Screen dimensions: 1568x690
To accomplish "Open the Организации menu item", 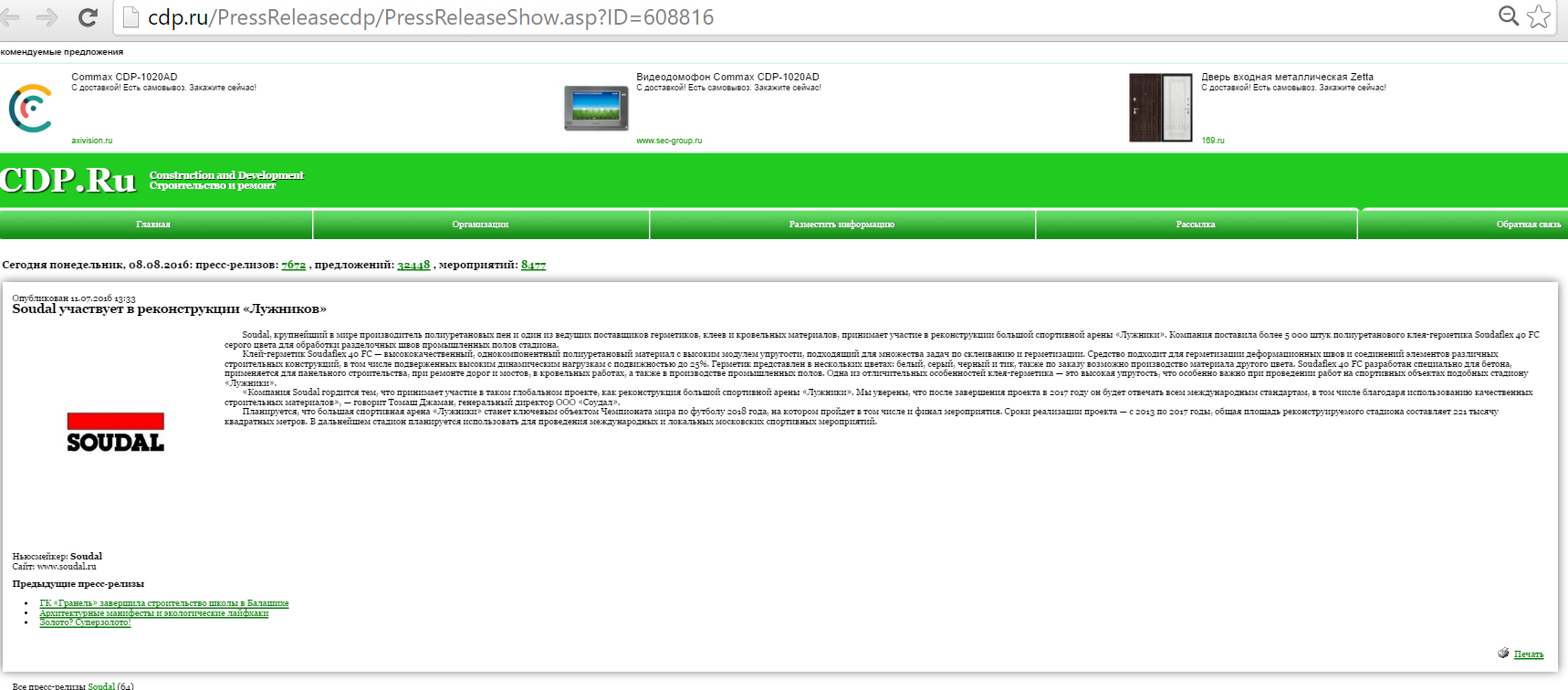I will tap(480, 225).
